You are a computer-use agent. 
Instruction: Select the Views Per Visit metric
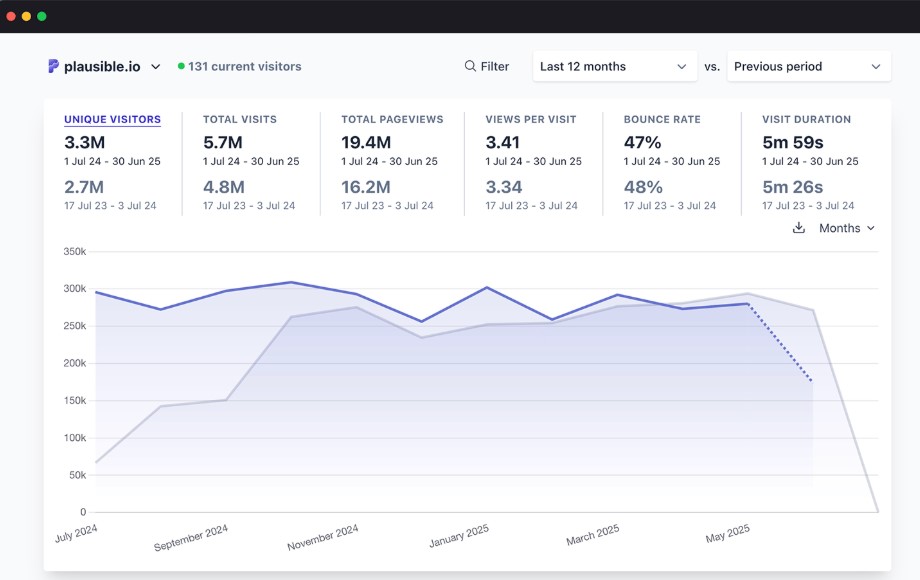[x=530, y=119]
